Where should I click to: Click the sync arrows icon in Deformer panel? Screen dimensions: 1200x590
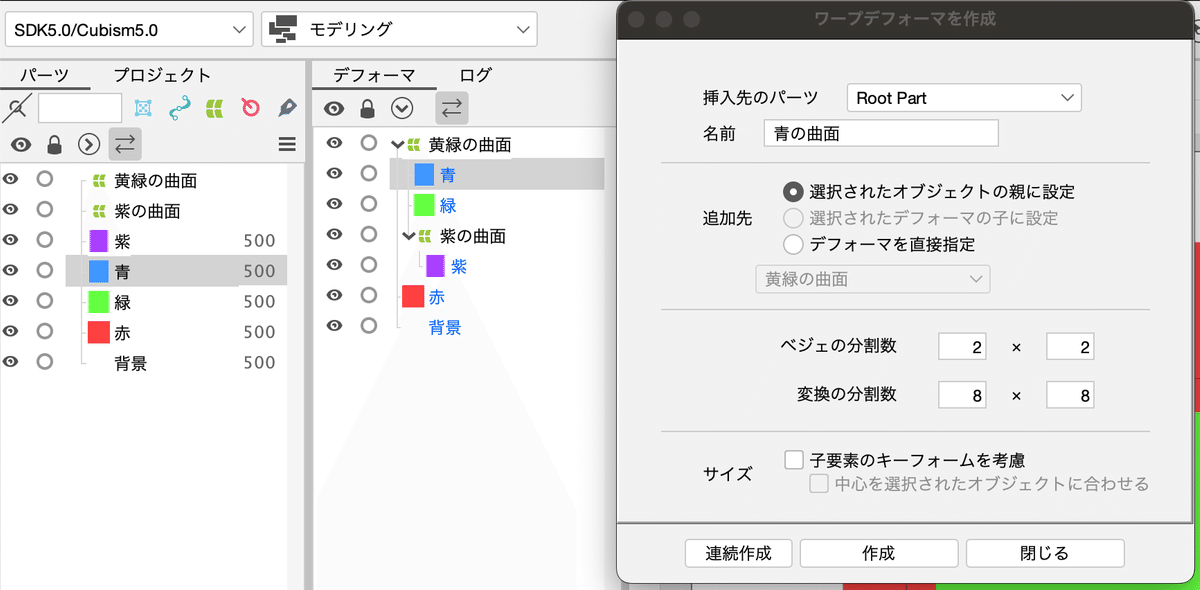451,108
